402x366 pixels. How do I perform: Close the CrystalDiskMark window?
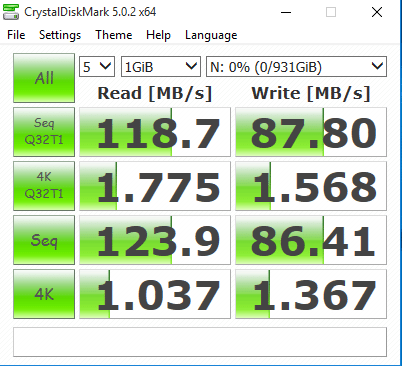377,12
